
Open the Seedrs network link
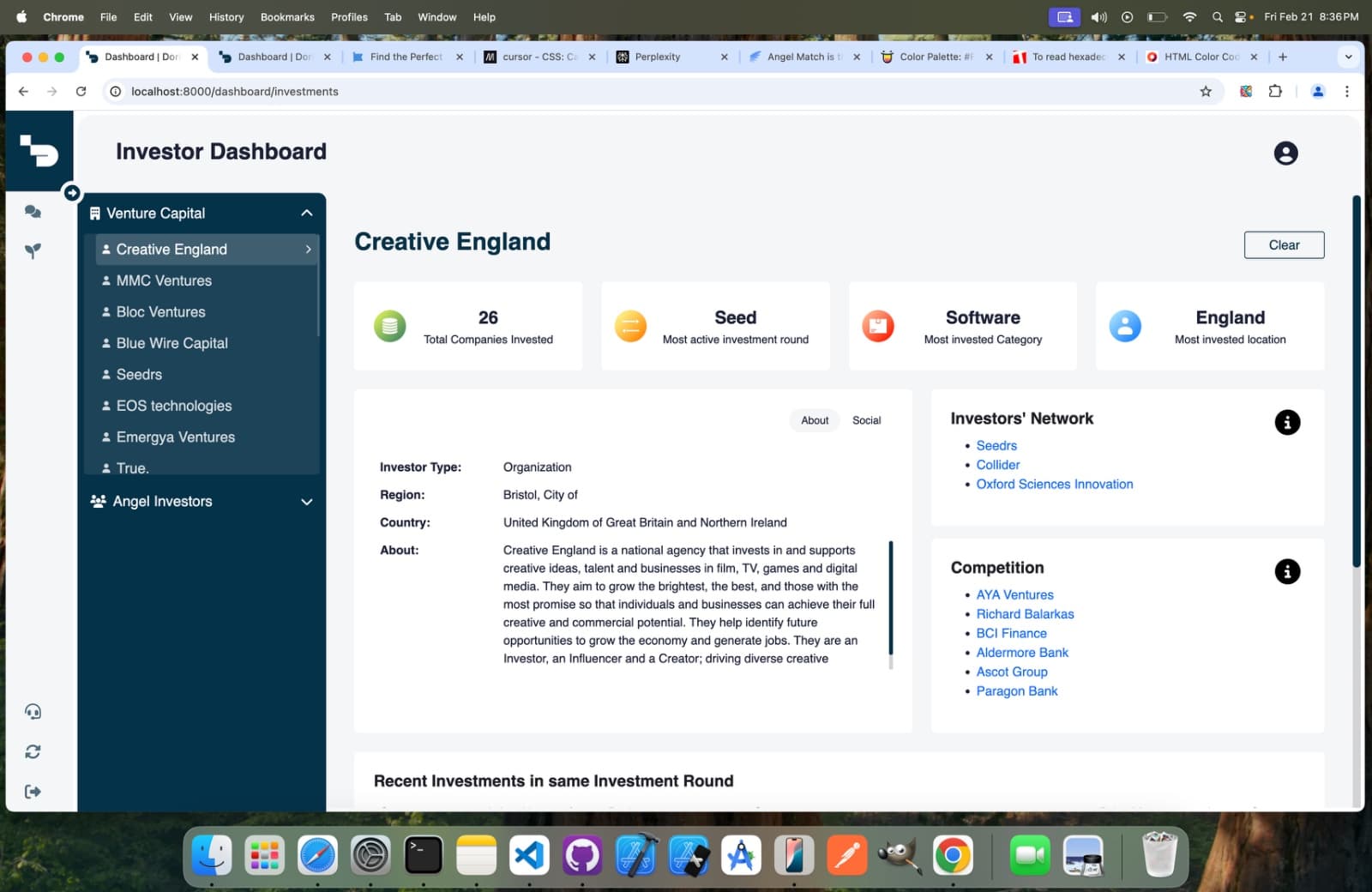tap(996, 446)
